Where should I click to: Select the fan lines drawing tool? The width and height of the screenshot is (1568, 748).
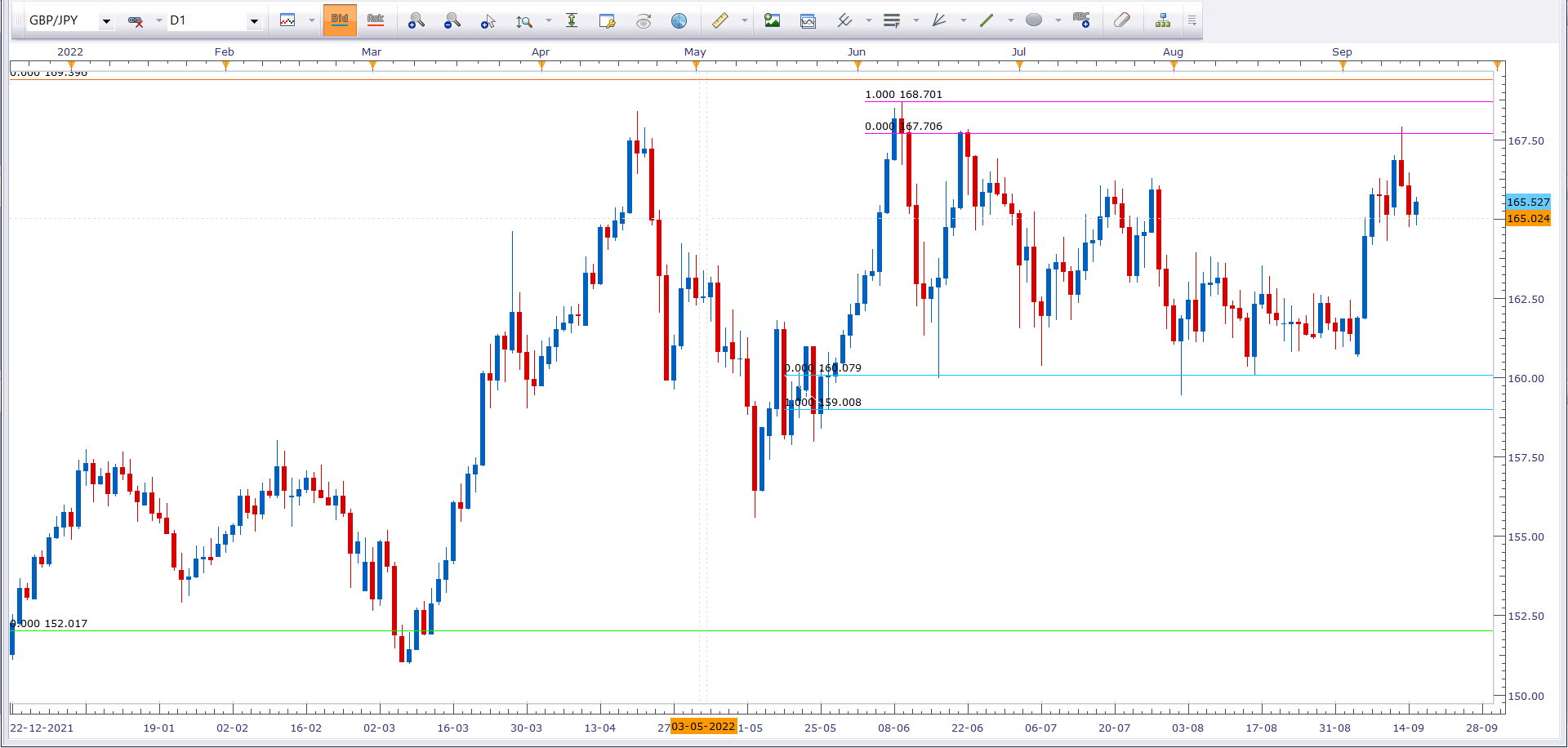point(939,20)
